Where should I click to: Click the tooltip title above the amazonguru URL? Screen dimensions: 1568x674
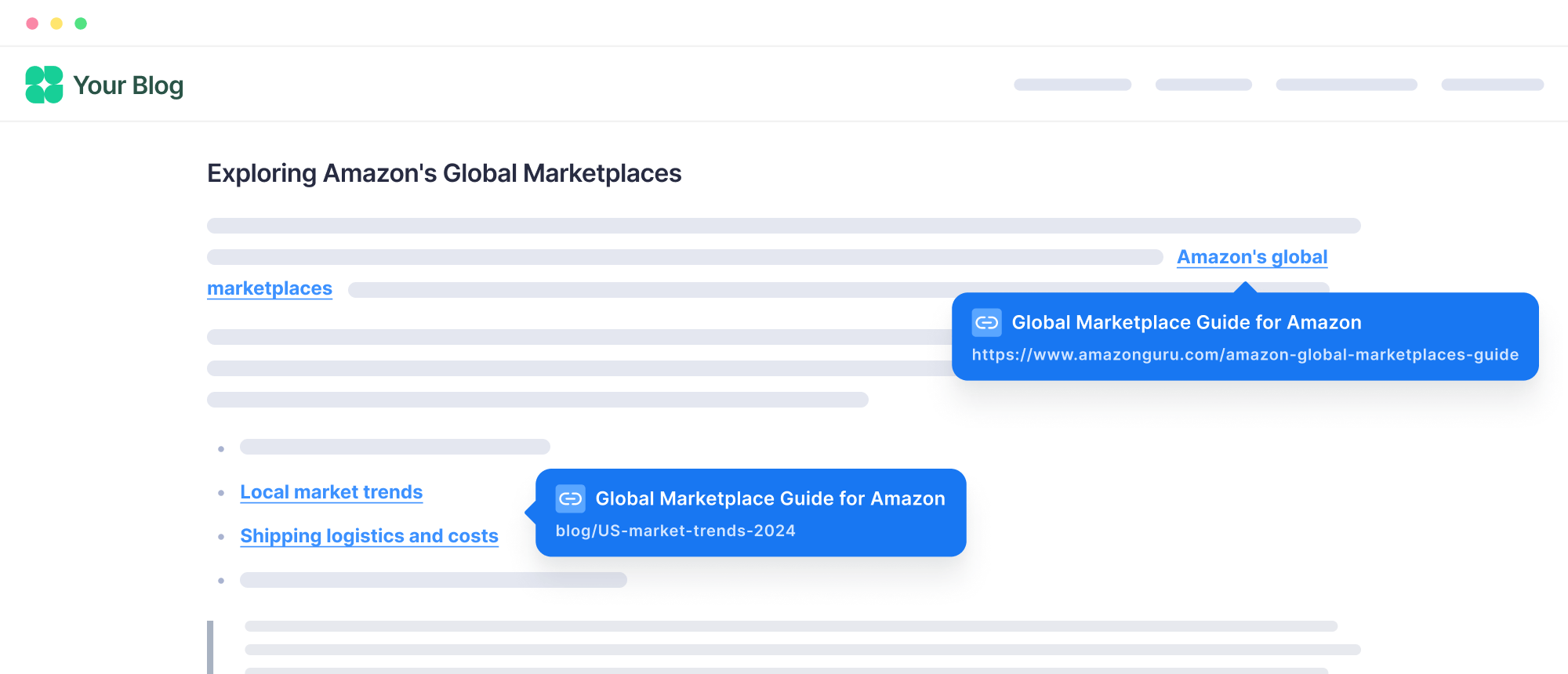click(x=1186, y=322)
